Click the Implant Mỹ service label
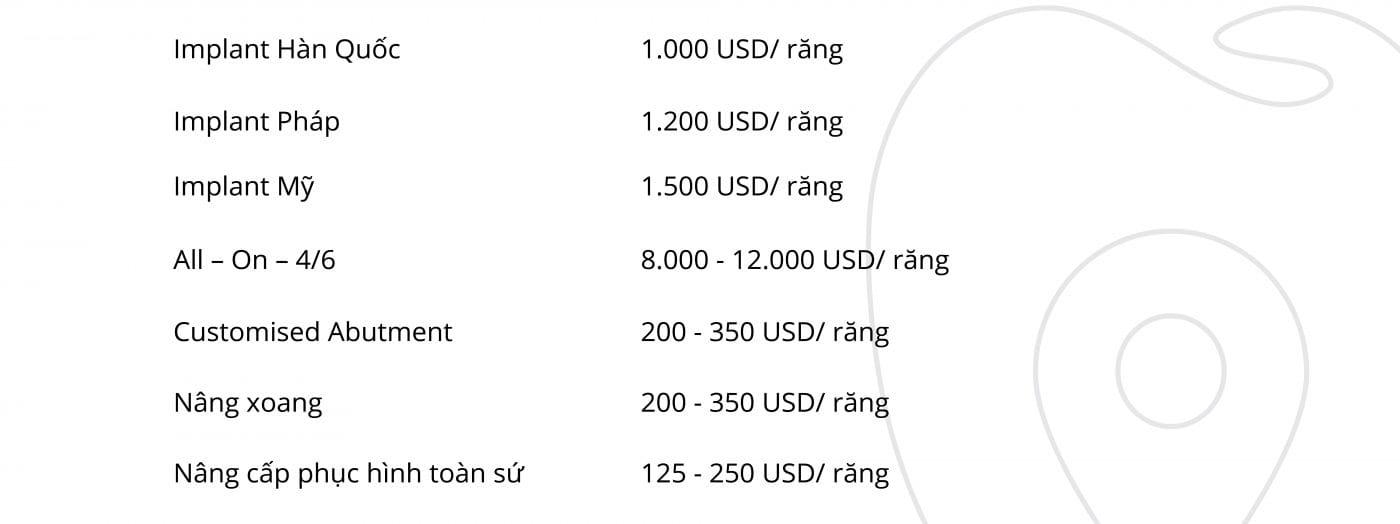 [x=244, y=187]
